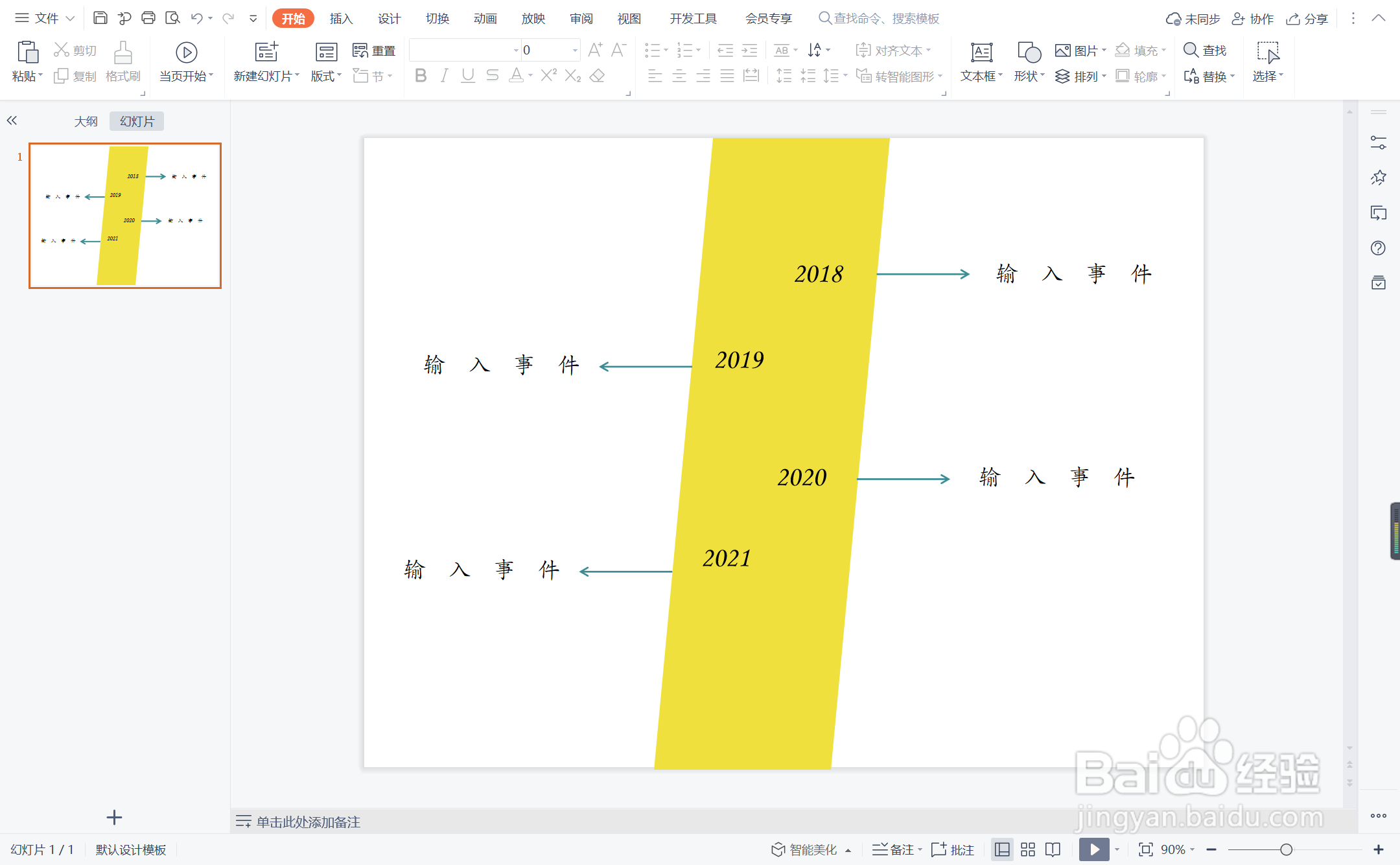
Task: Switch to slide sorter view
Action: (1028, 849)
